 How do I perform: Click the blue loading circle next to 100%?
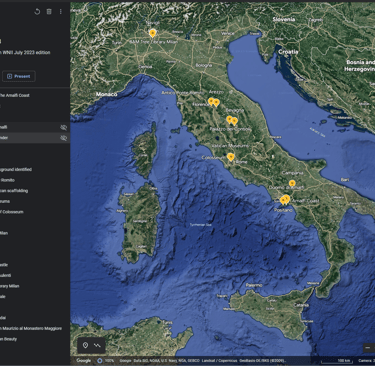(100, 361)
